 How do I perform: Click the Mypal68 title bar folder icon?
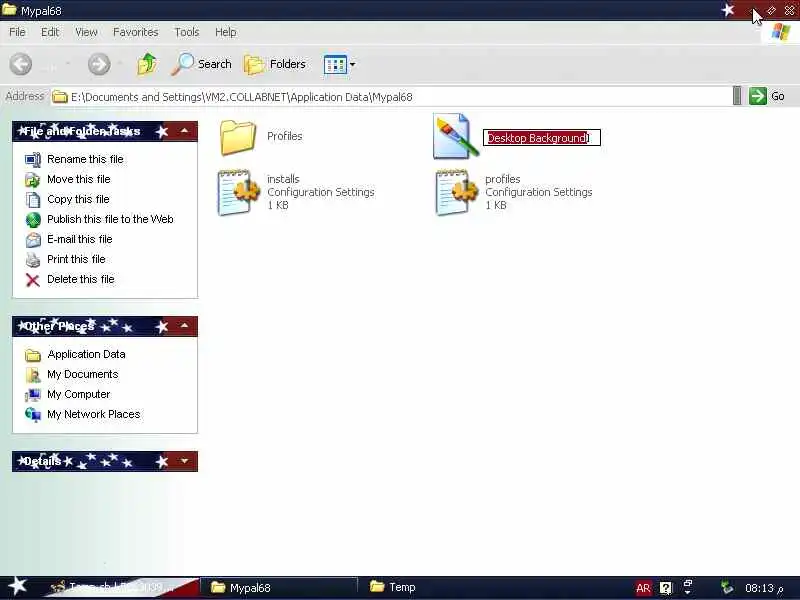click(x=9, y=10)
